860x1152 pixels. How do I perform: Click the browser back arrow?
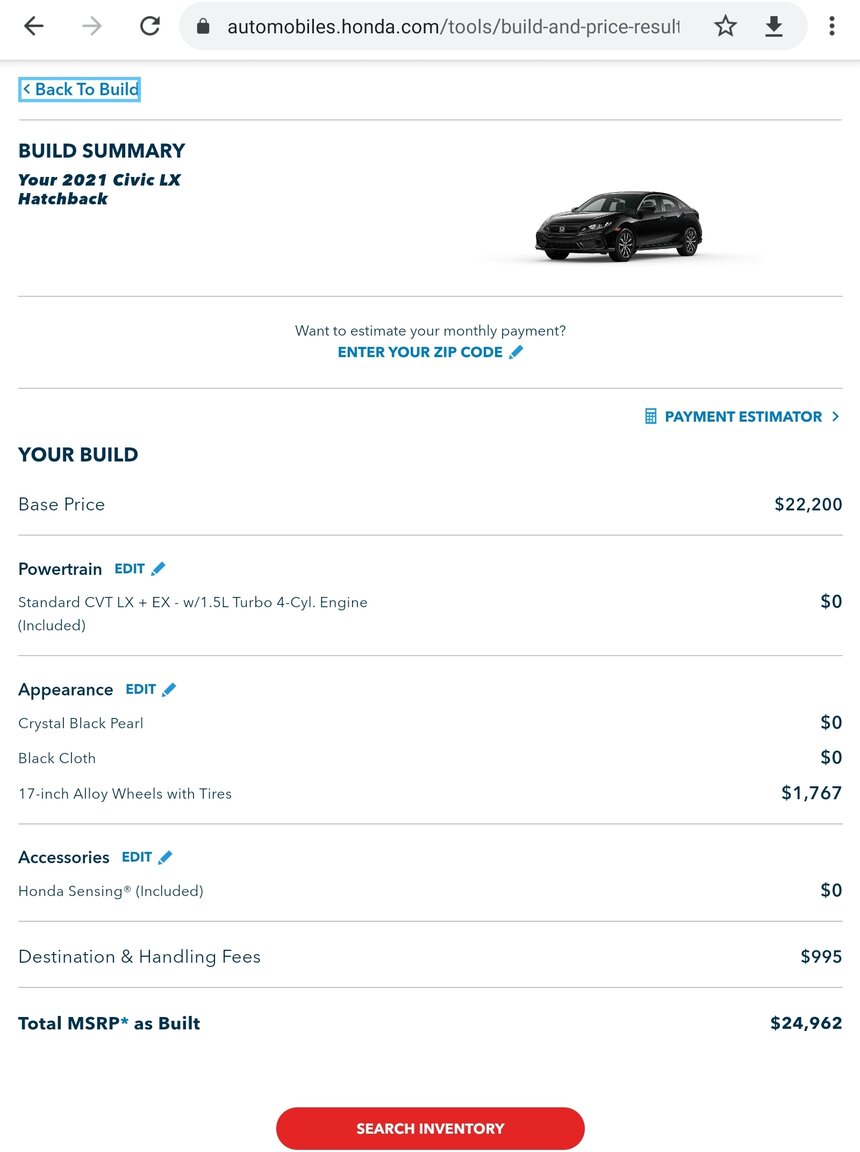coord(34,27)
